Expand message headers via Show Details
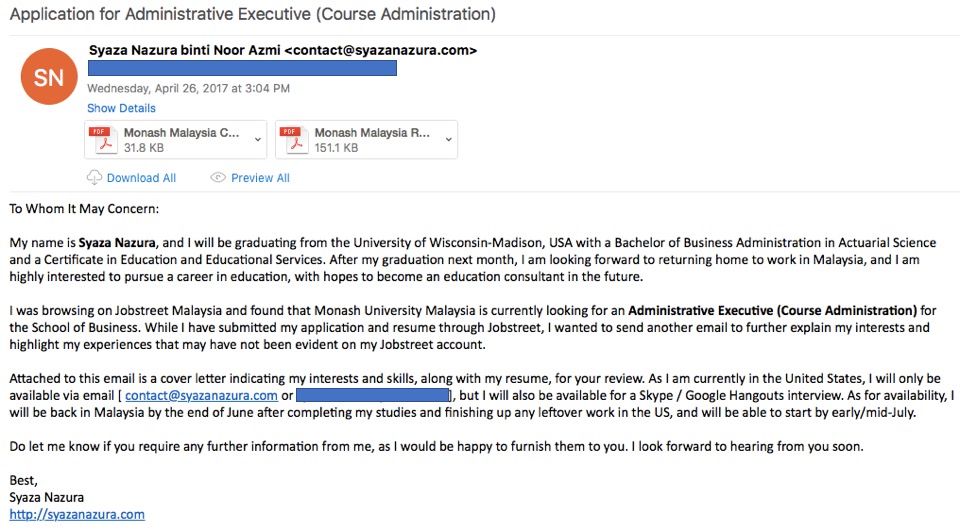 [121, 108]
